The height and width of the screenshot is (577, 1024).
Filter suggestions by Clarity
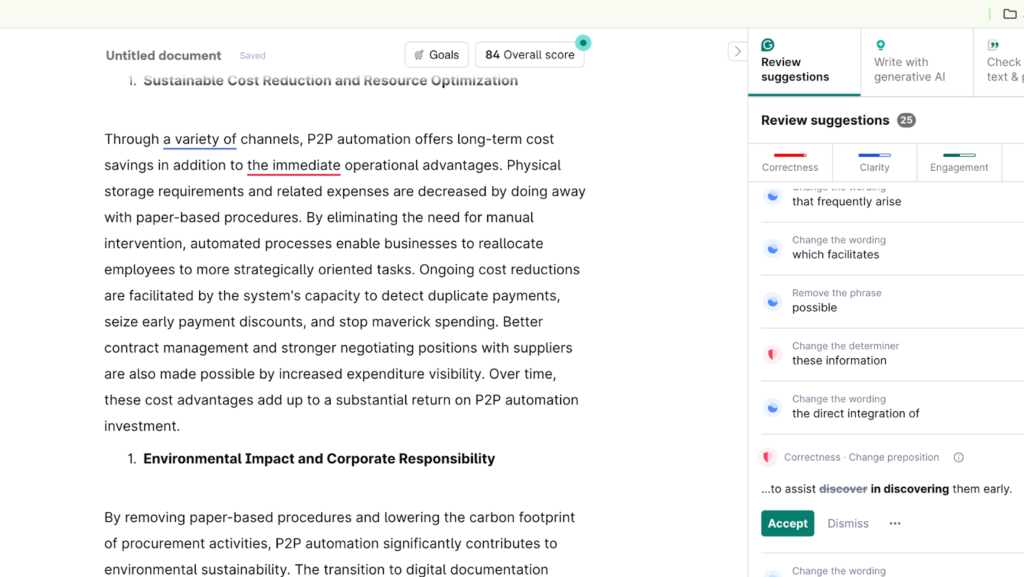coord(874,162)
